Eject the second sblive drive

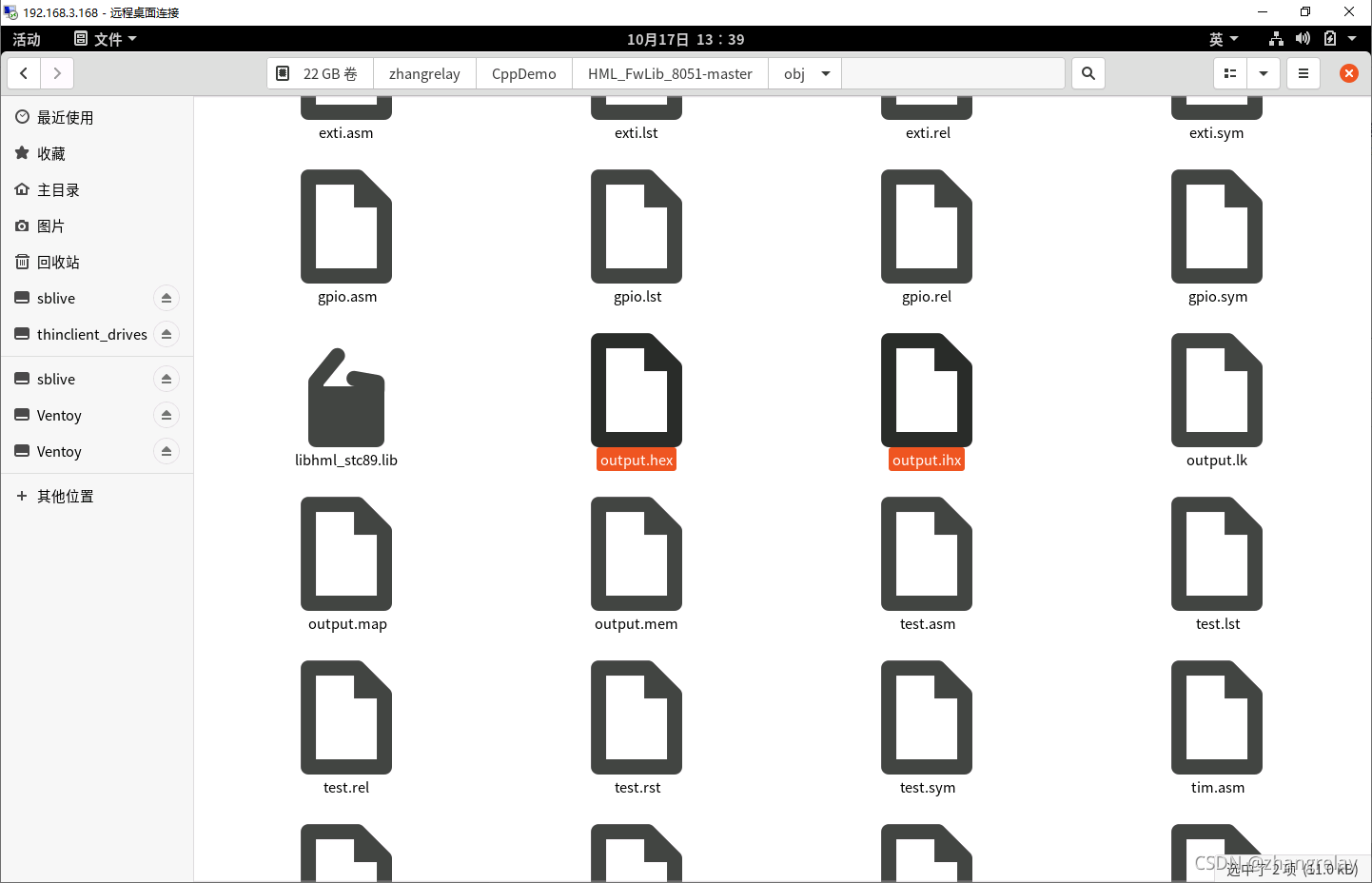167,379
